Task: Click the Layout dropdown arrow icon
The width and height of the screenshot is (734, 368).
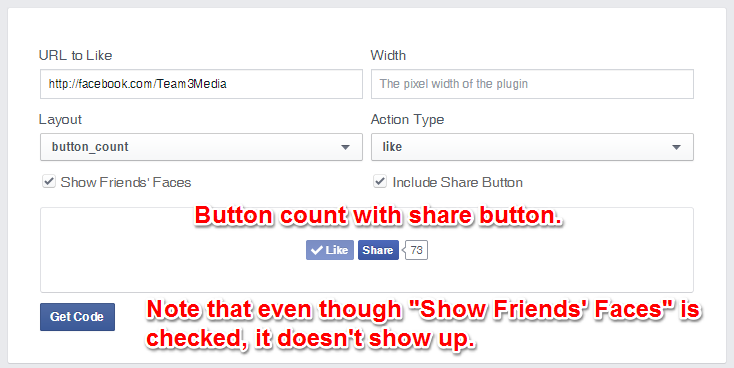Action: click(345, 147)
